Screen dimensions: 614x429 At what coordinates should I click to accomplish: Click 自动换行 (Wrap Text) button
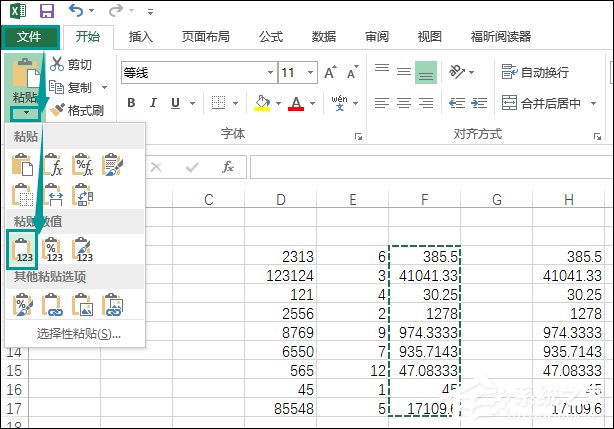[536, 72]
